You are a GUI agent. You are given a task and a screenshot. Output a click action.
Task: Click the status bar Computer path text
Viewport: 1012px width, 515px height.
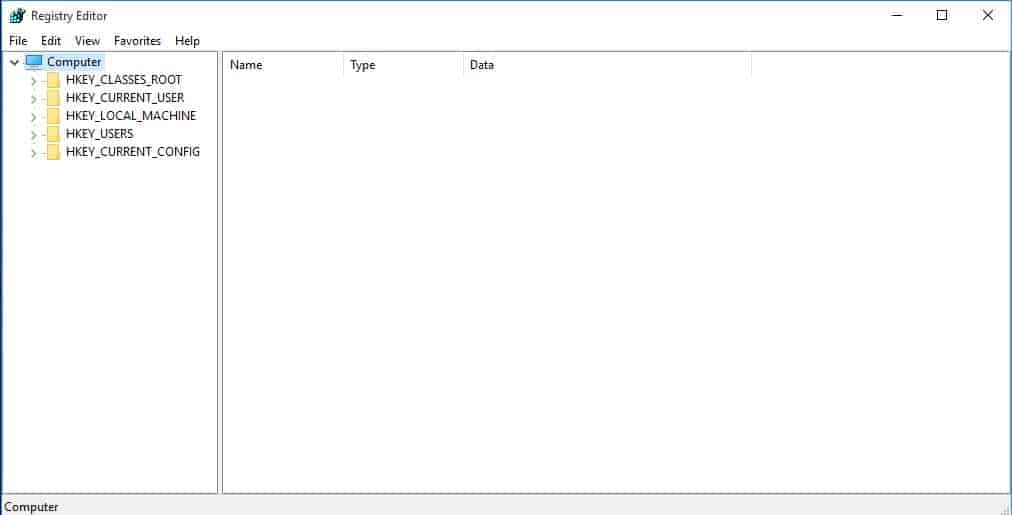(31, 507)
